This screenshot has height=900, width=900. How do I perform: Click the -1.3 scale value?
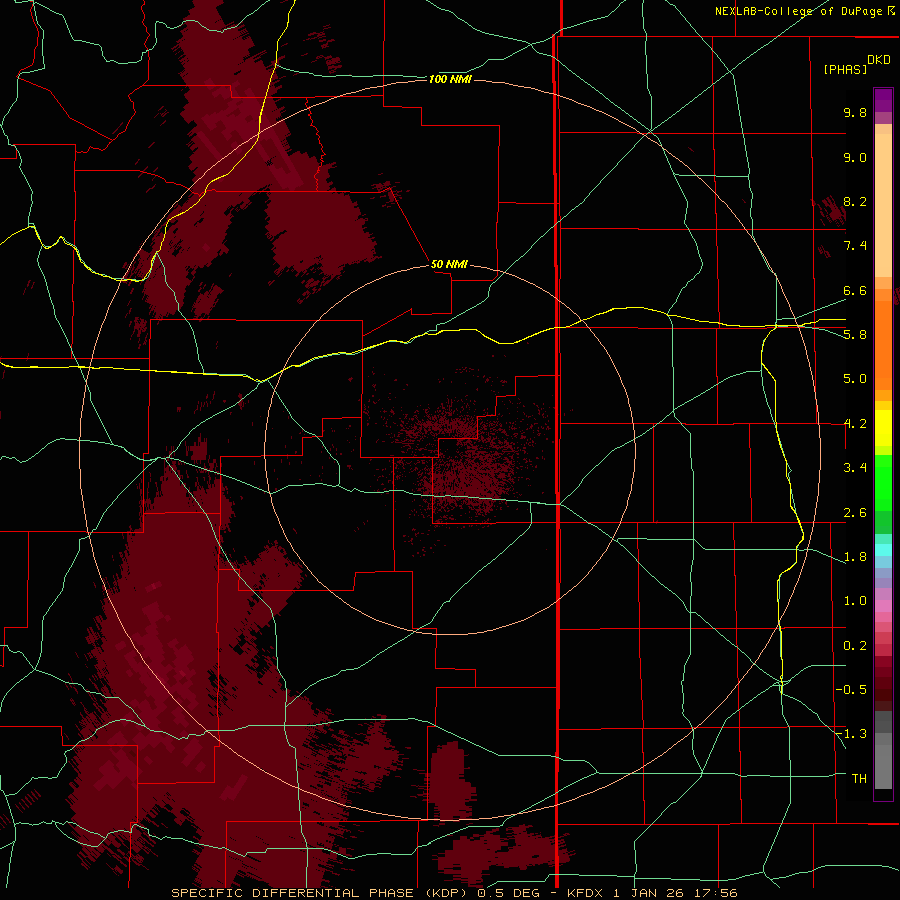pyautogui.click(x=851, y=734)
